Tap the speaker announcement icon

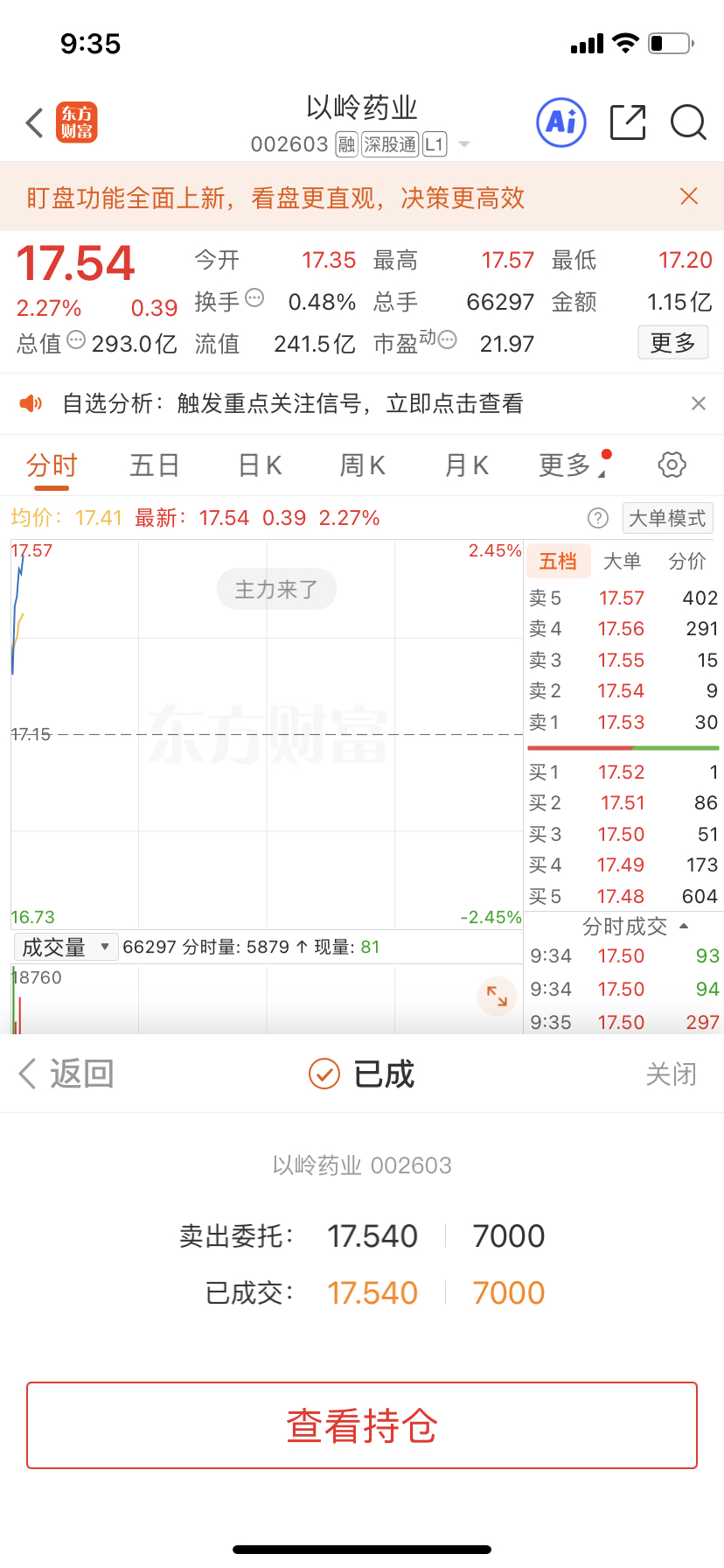[x=31, y=403]
